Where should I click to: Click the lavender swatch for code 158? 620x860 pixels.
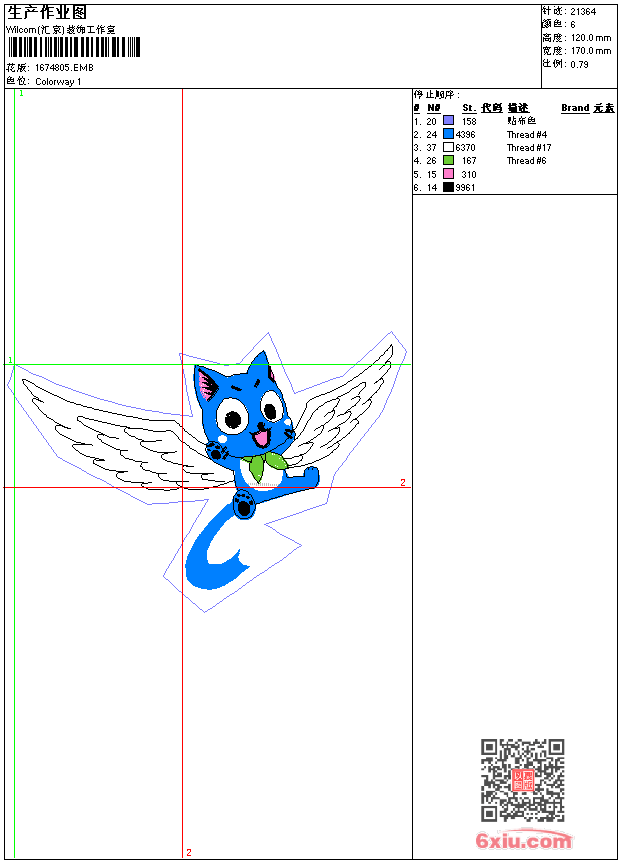448,121
